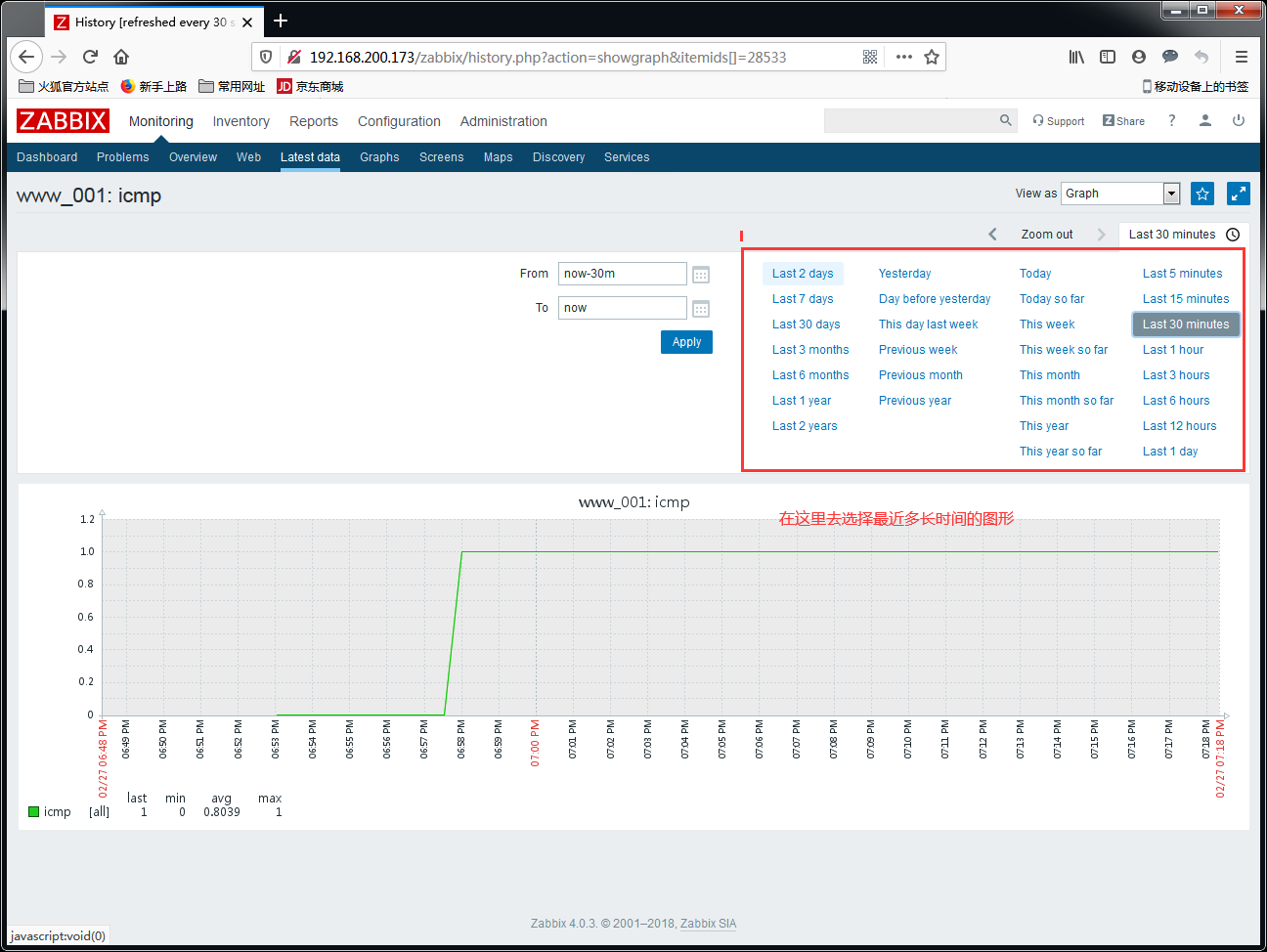Image resolution: width=1267 pixels, height=952 pixels.
Task: Go to the Problems submenu tab
Action: (x=123, y=157)
